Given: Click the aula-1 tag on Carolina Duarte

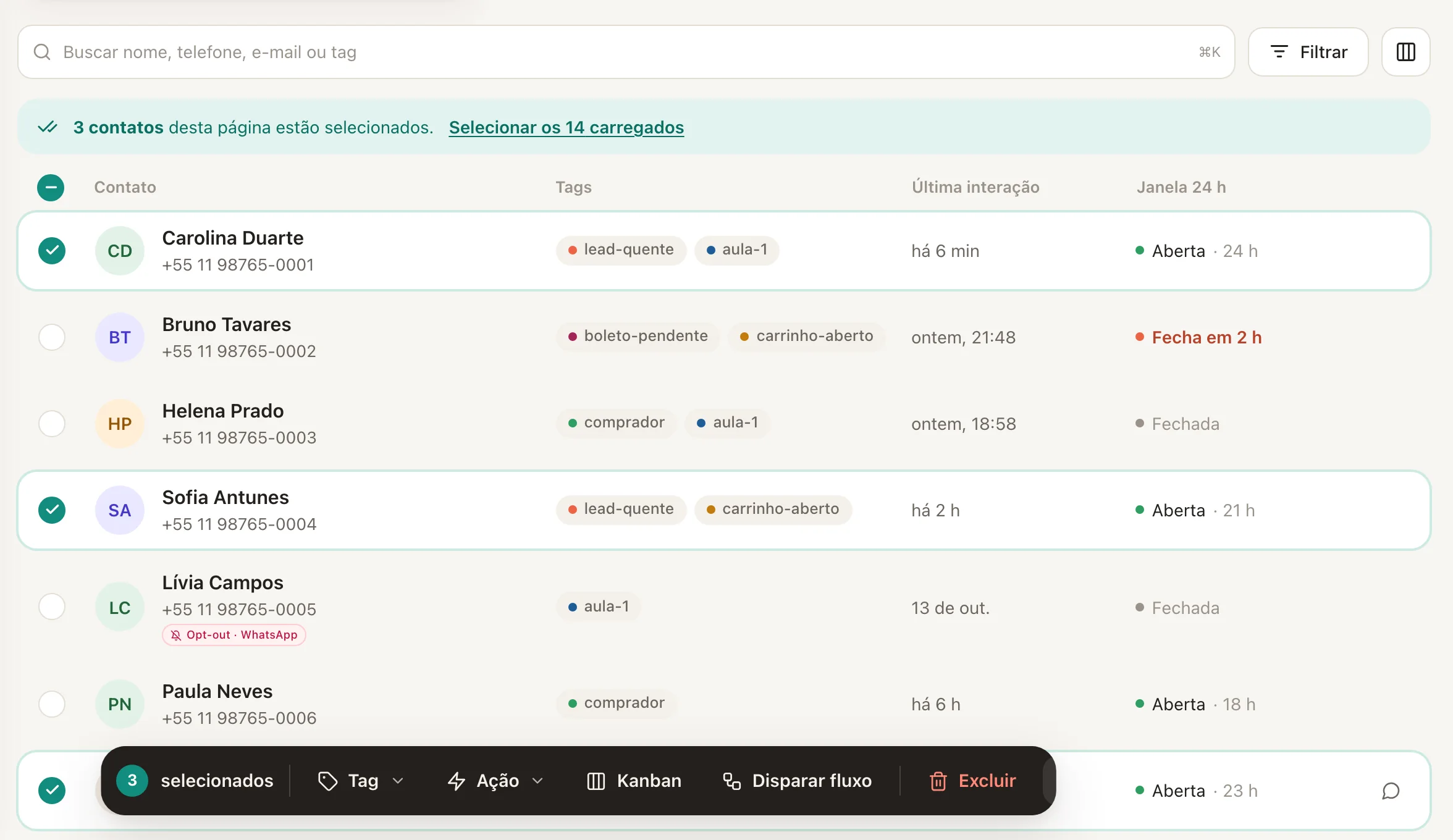Looking at the screenshot, I should (x=737, y=250).
